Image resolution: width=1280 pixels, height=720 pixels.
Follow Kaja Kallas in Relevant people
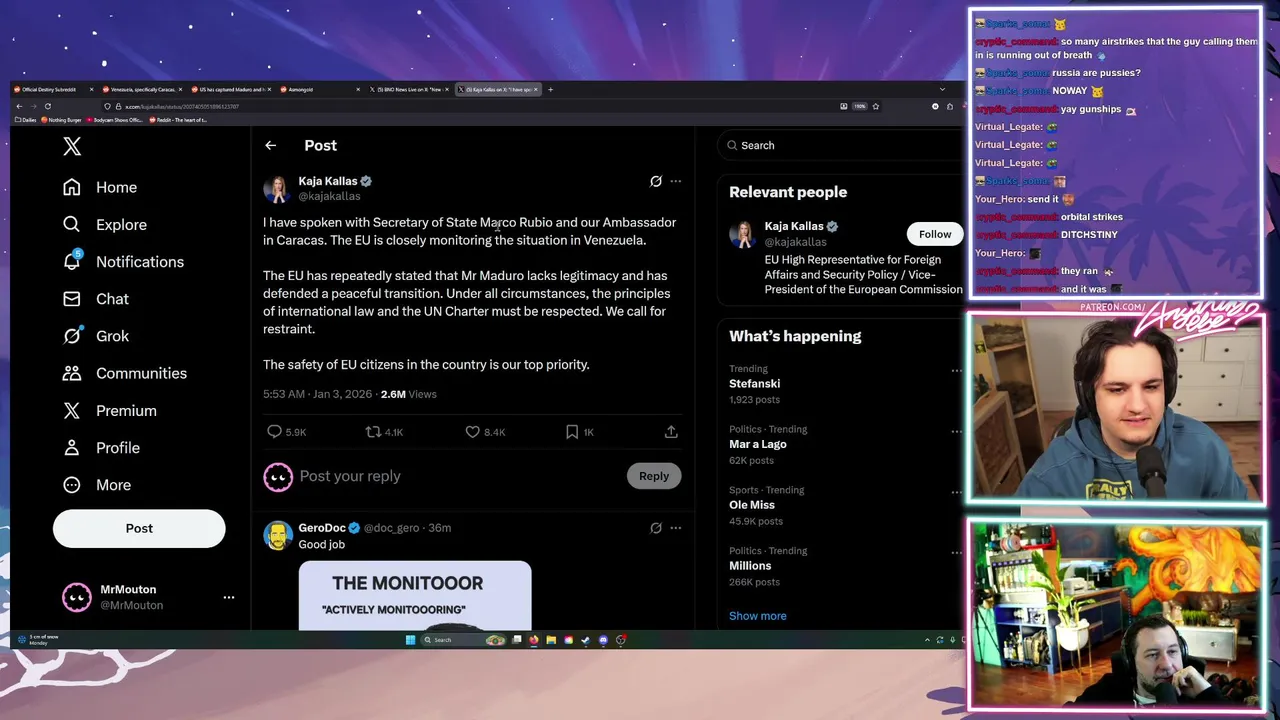click(x=935, y=234)
